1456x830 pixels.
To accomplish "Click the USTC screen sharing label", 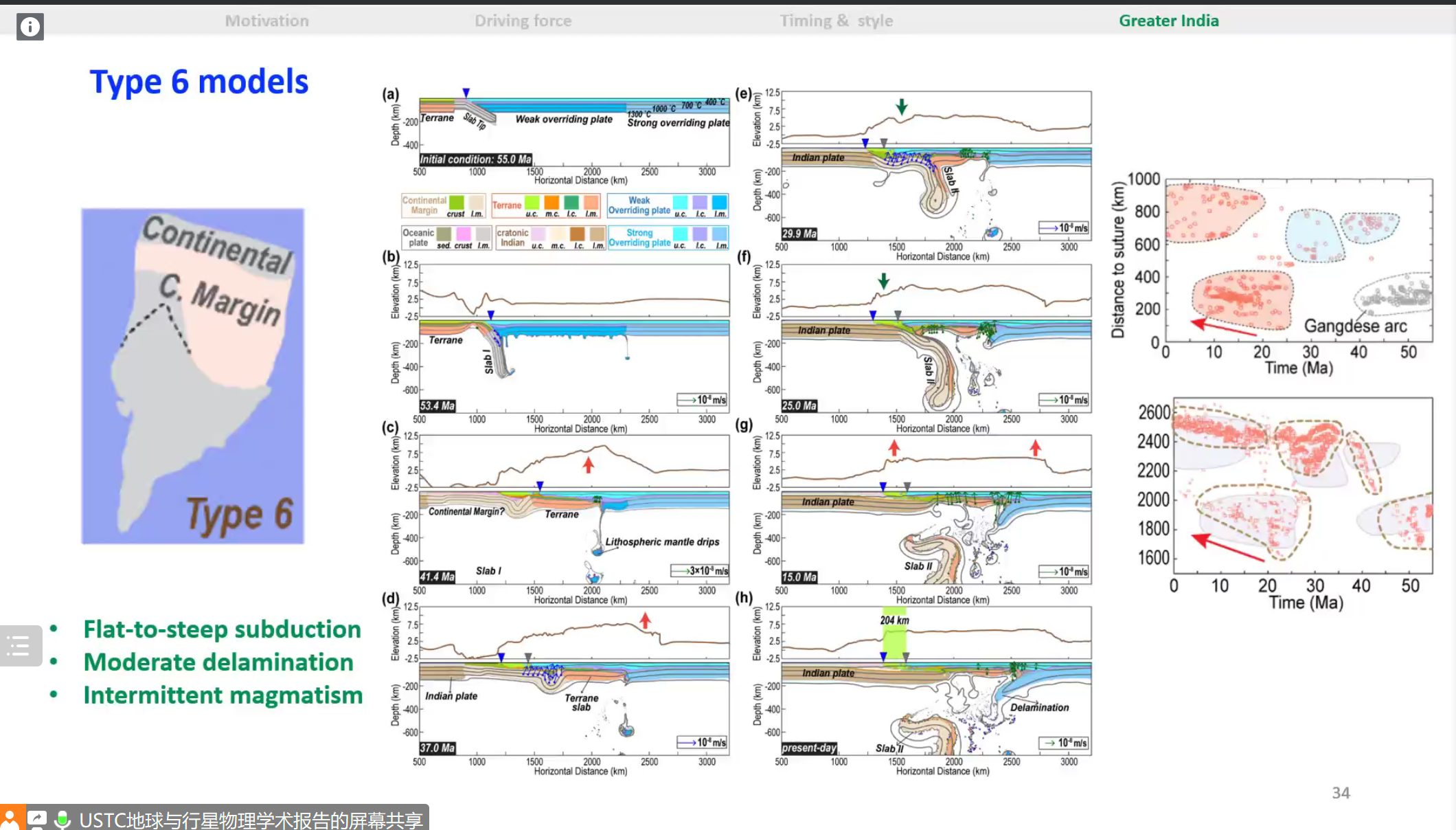I will (251, 820).
